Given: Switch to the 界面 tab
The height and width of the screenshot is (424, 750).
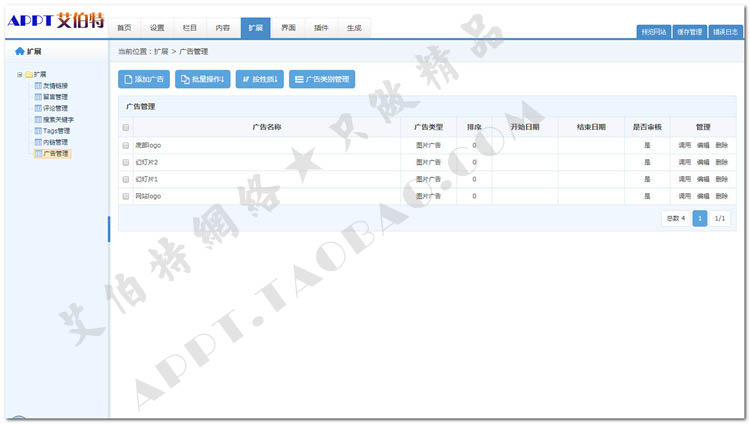Looking at the screenshot, I should [x=288, y=28].
